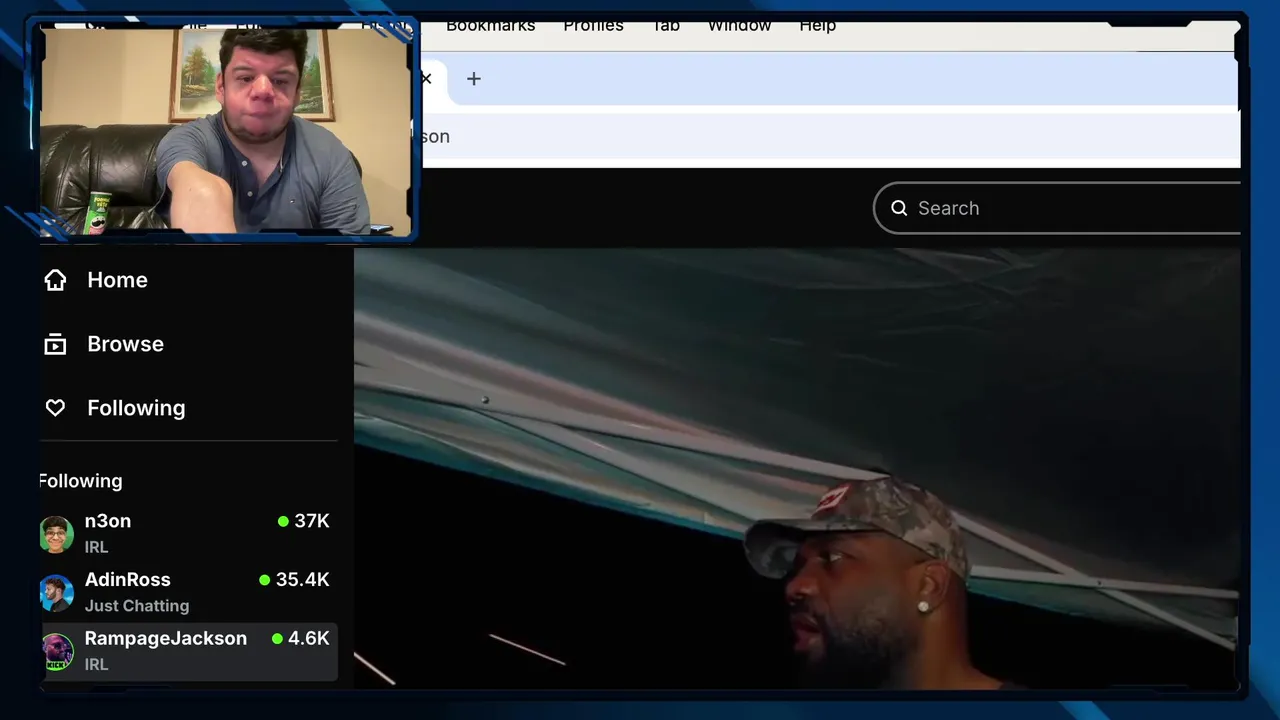Open n3on's avatar in Following list
The width and height of the screenshot is (1280, 720).
click(57, 533)
